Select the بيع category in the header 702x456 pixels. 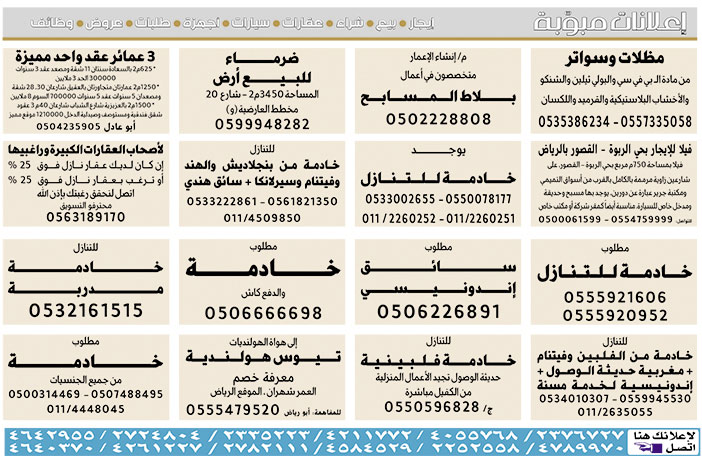coord(385,23)
